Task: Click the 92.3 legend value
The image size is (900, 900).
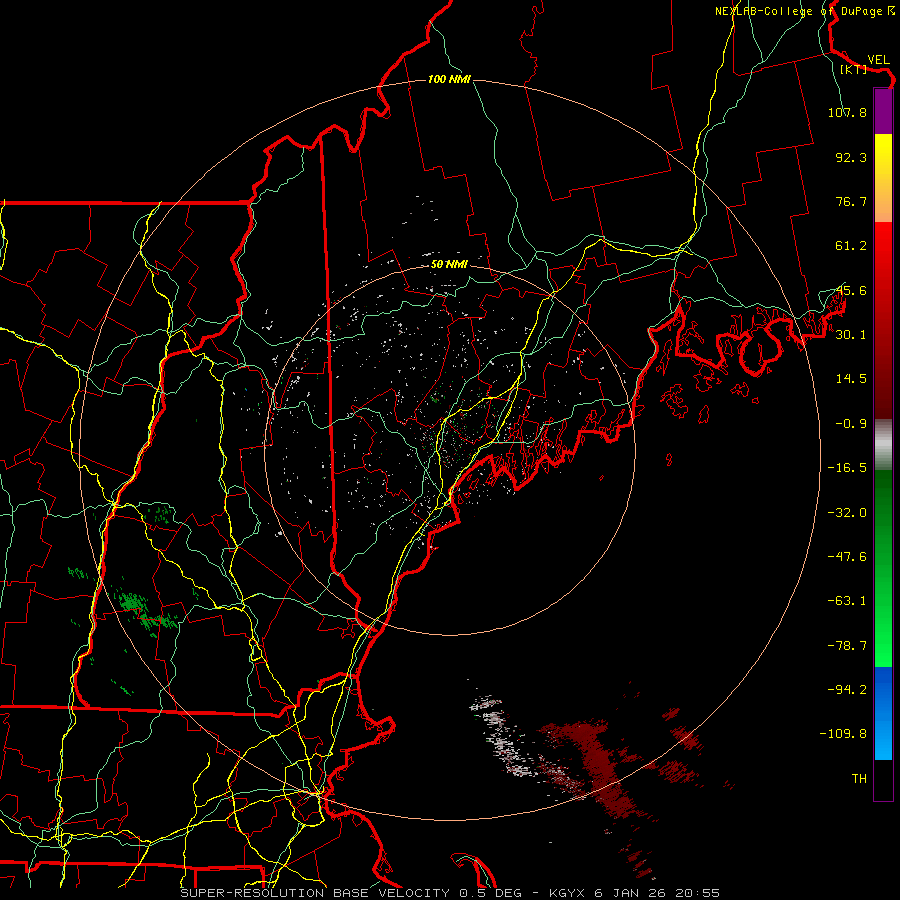Action: click(x=851, y=157)
